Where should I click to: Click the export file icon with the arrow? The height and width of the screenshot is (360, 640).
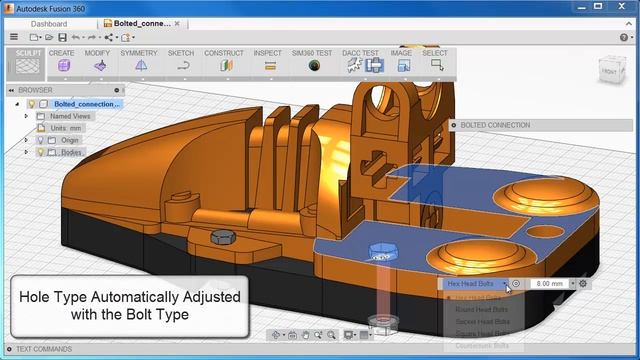126,38
